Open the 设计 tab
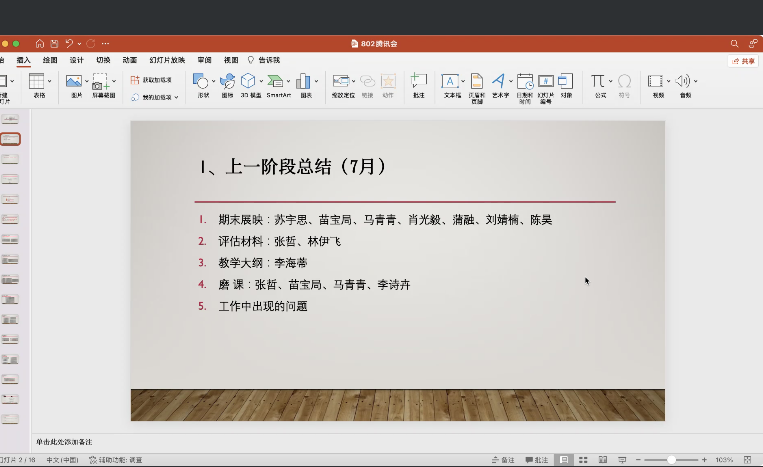Image resolution: width=763 pixels, height=467 pixels. click(76, 60)
